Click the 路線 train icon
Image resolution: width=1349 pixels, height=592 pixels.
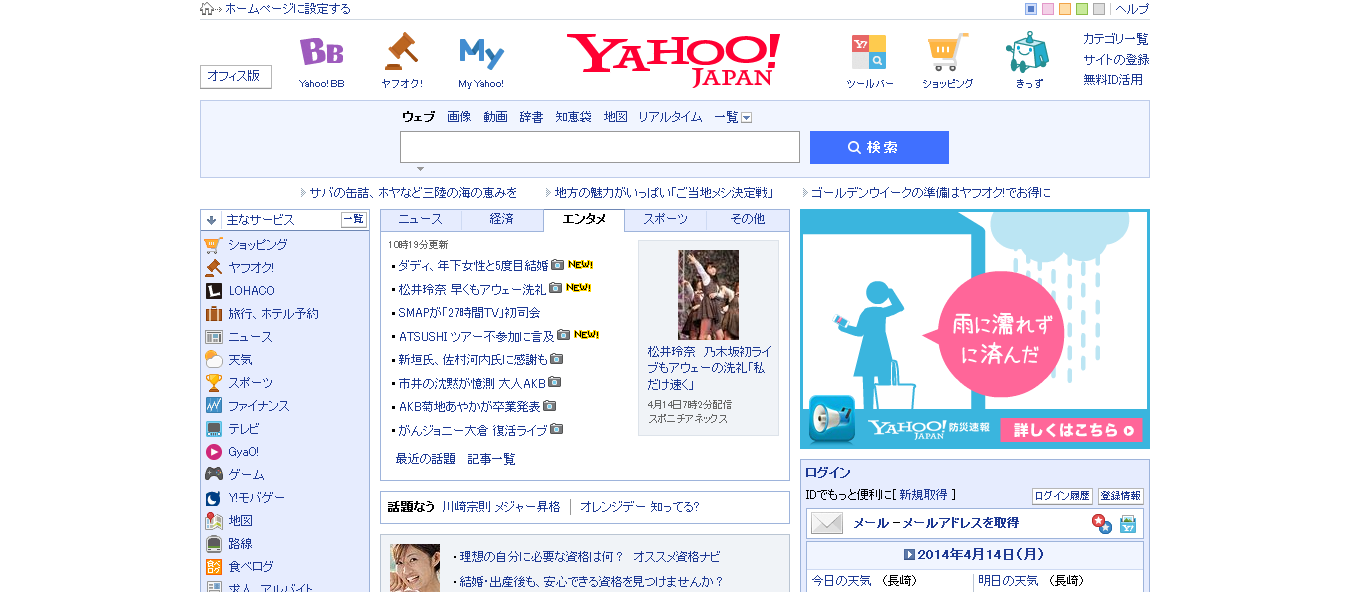click(213, 544)
